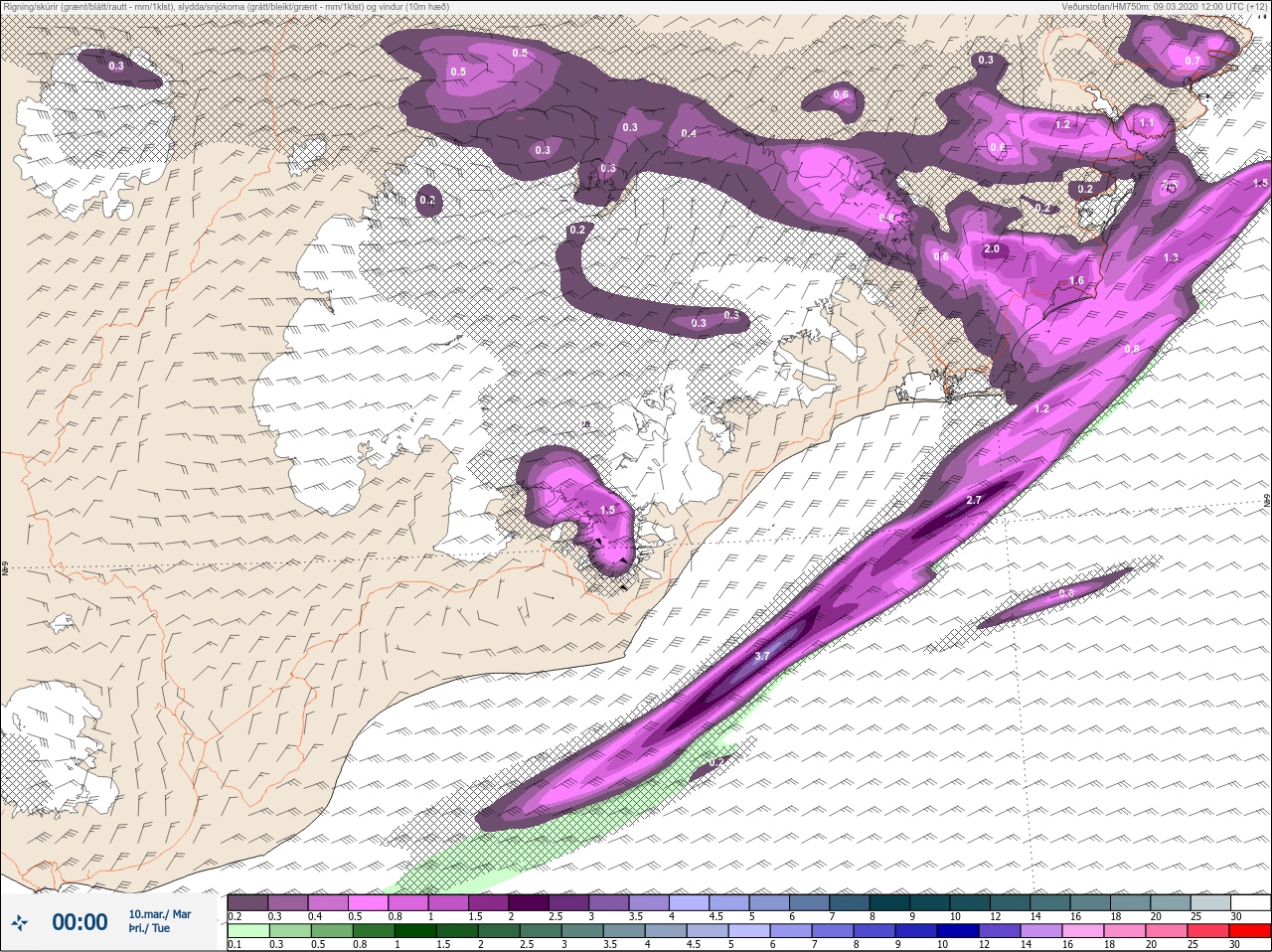Click the 'Veðurstofan/HM750m: 09.03.2020 12:00 UTC' header

1163,6
